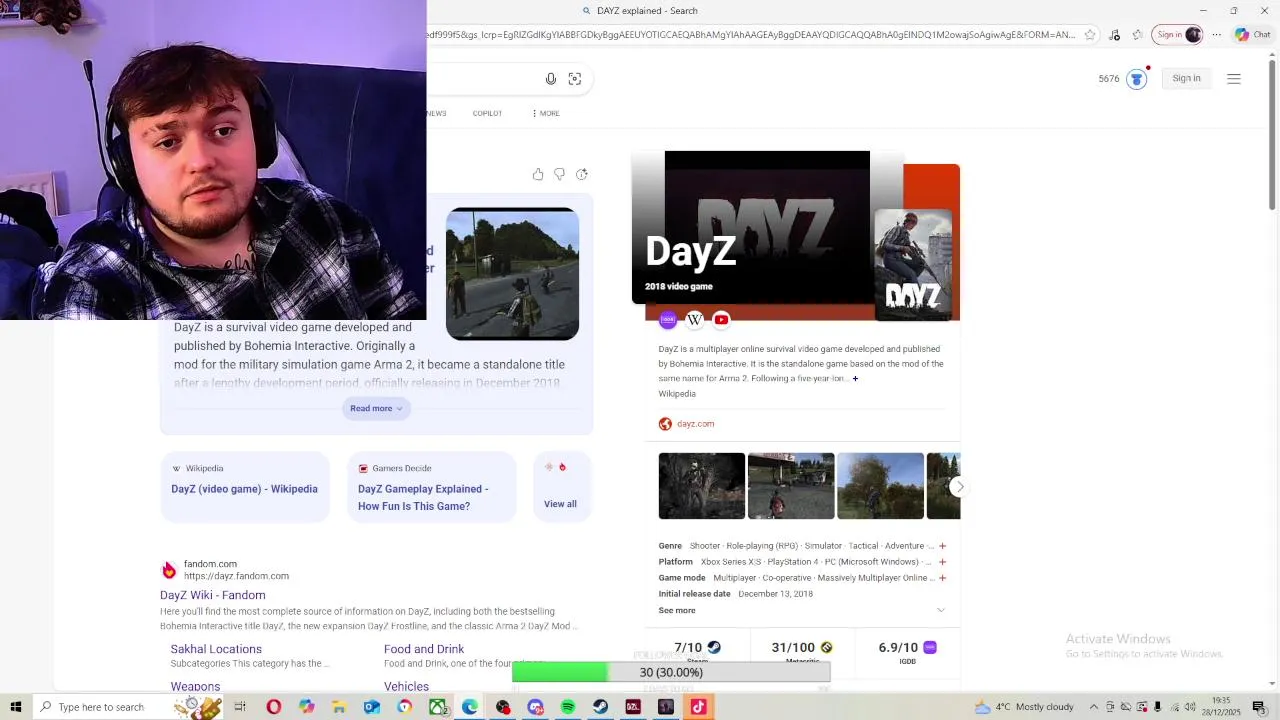Open Vehicles sublink
Screen dimensions: 1280x720
click(406, 686)
